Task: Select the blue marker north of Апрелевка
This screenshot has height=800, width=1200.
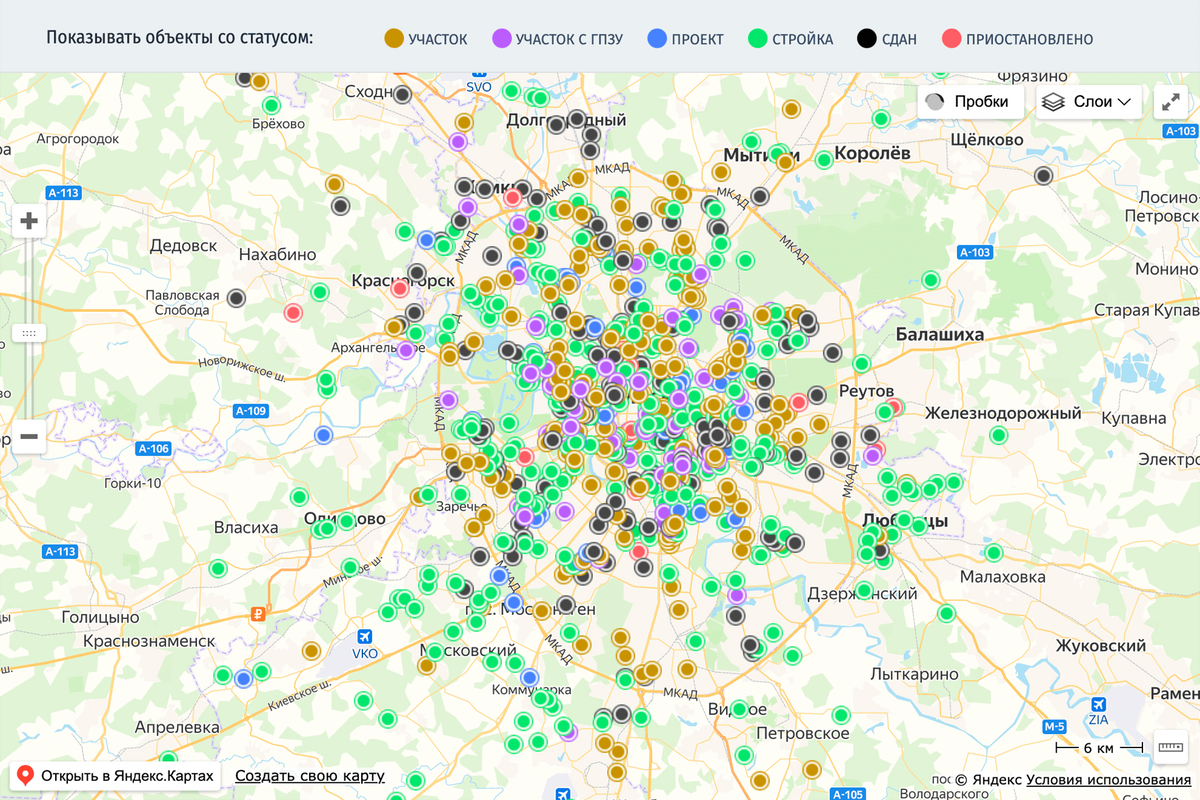Action: (x=243, y=679)
